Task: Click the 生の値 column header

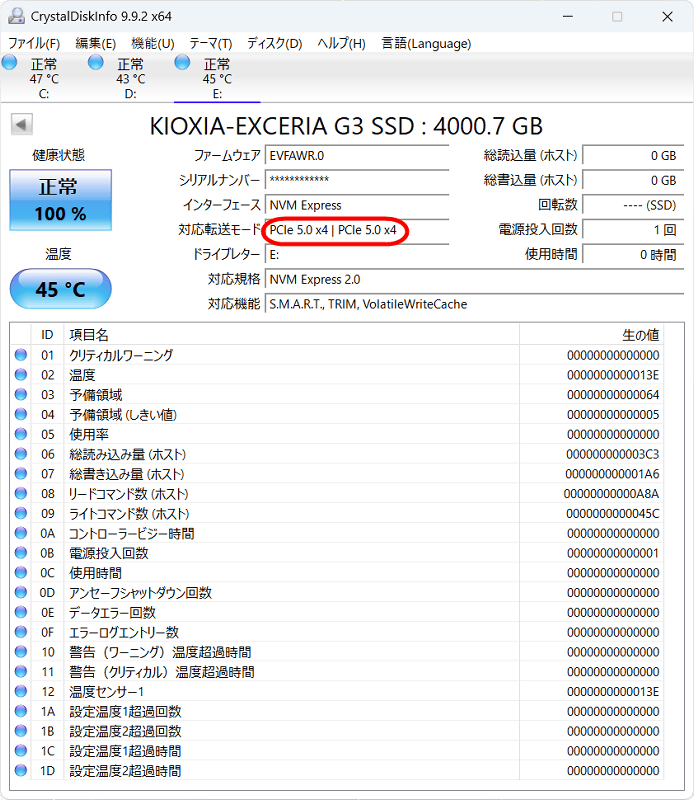Action: point(591,335)
